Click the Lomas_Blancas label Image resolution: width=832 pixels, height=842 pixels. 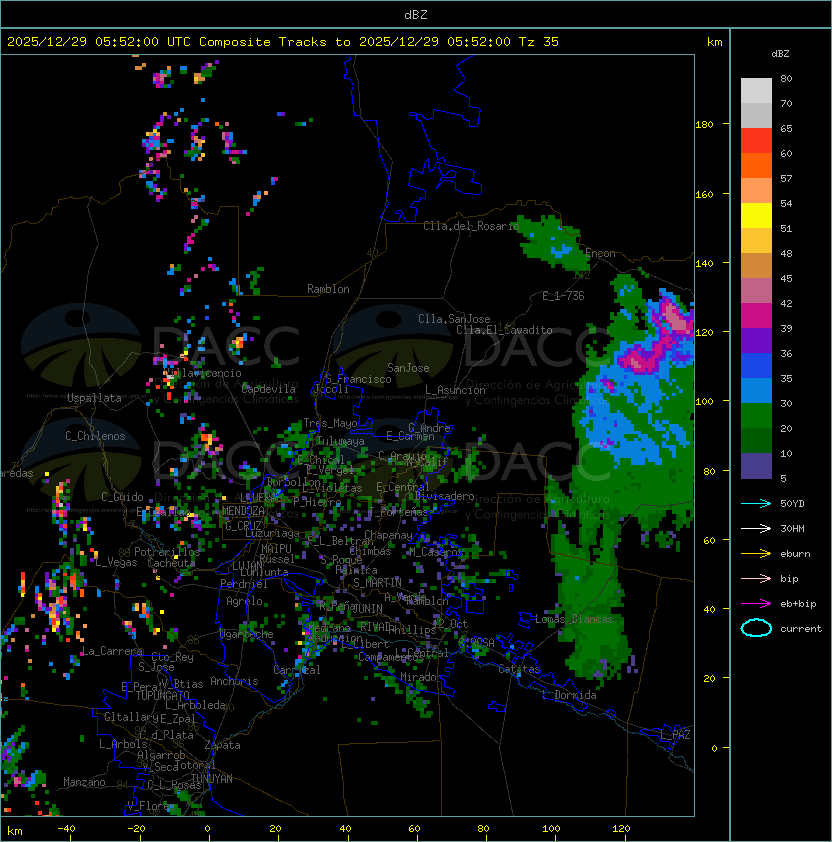point(574,619)
